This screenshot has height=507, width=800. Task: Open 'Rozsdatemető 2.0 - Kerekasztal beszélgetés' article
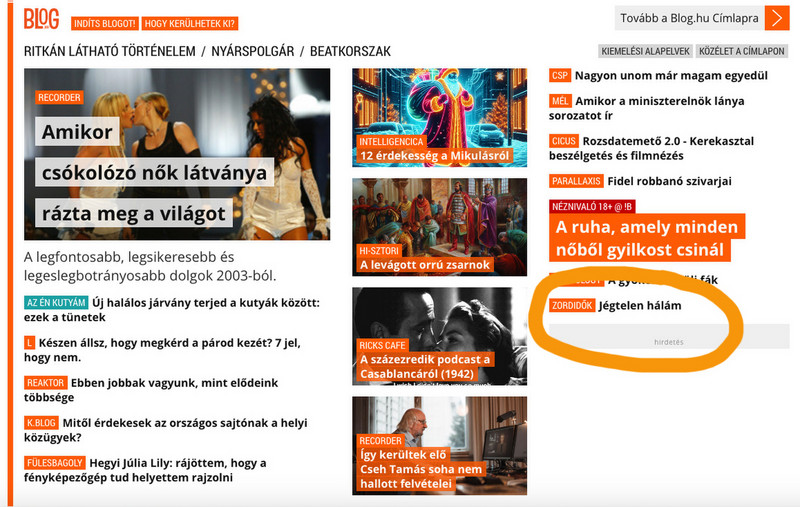[x=652, y=148]
